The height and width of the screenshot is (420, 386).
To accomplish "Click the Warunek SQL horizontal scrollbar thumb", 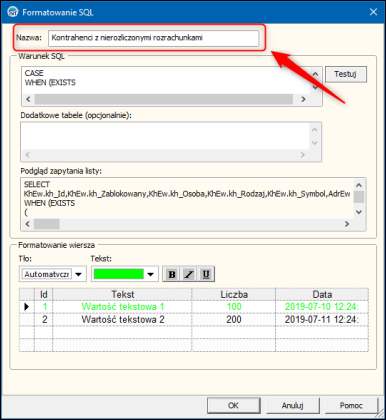I will [164, 99].
